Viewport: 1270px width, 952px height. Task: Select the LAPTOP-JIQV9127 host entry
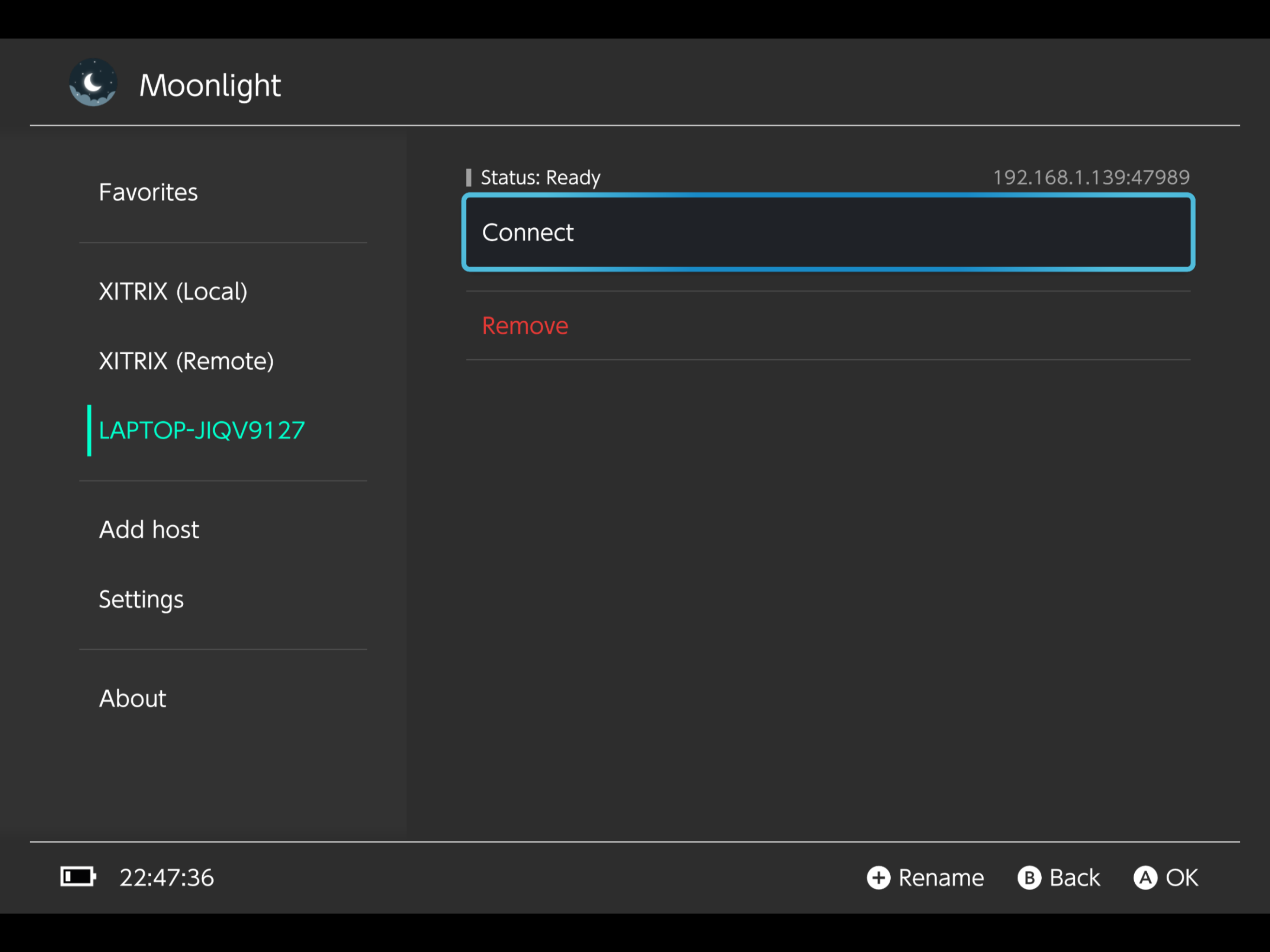[x=223, y=430]
